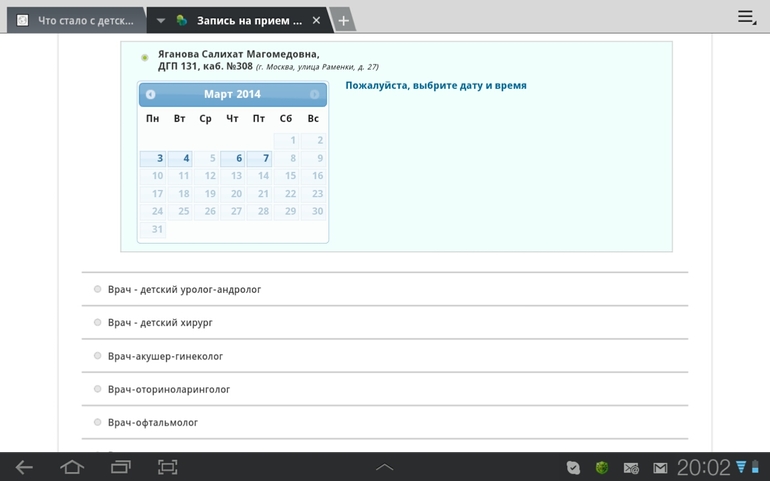770x481 pixels.
Task: Click Пожалуйста, выбрите дату и время text
Action: (436, 85)
